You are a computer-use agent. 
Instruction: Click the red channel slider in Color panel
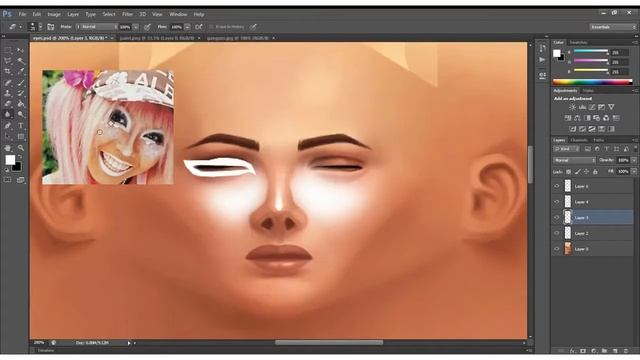[x=590, y=51]
